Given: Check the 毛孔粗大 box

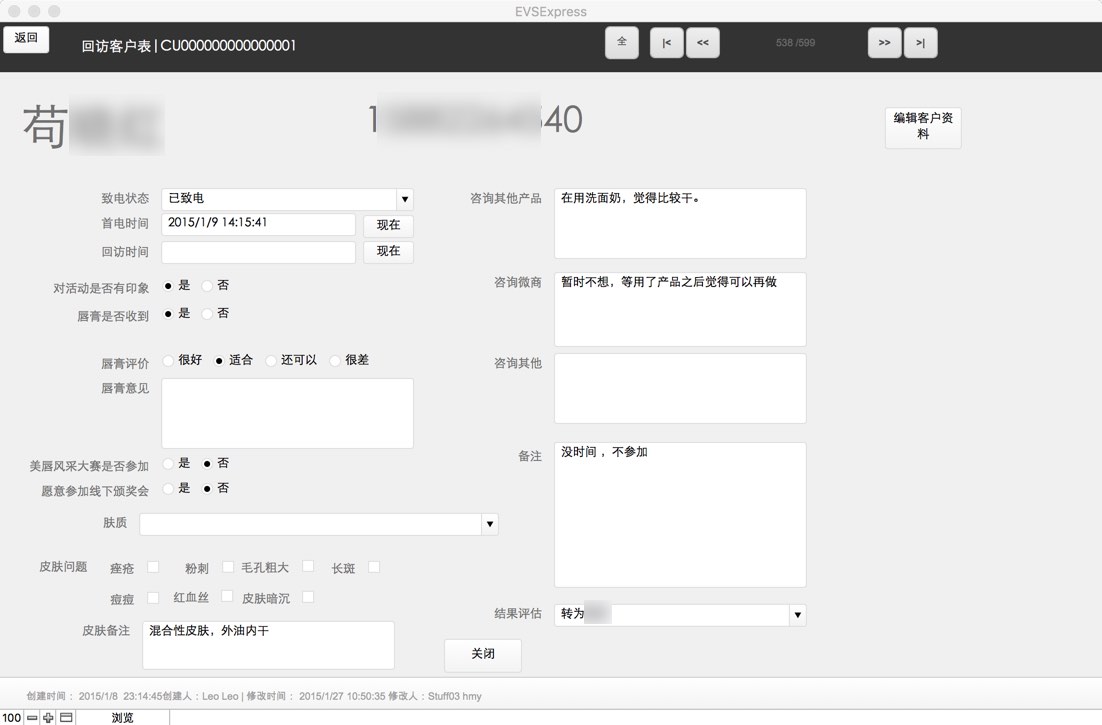Looking at the screenshot, I should [308, 566].
